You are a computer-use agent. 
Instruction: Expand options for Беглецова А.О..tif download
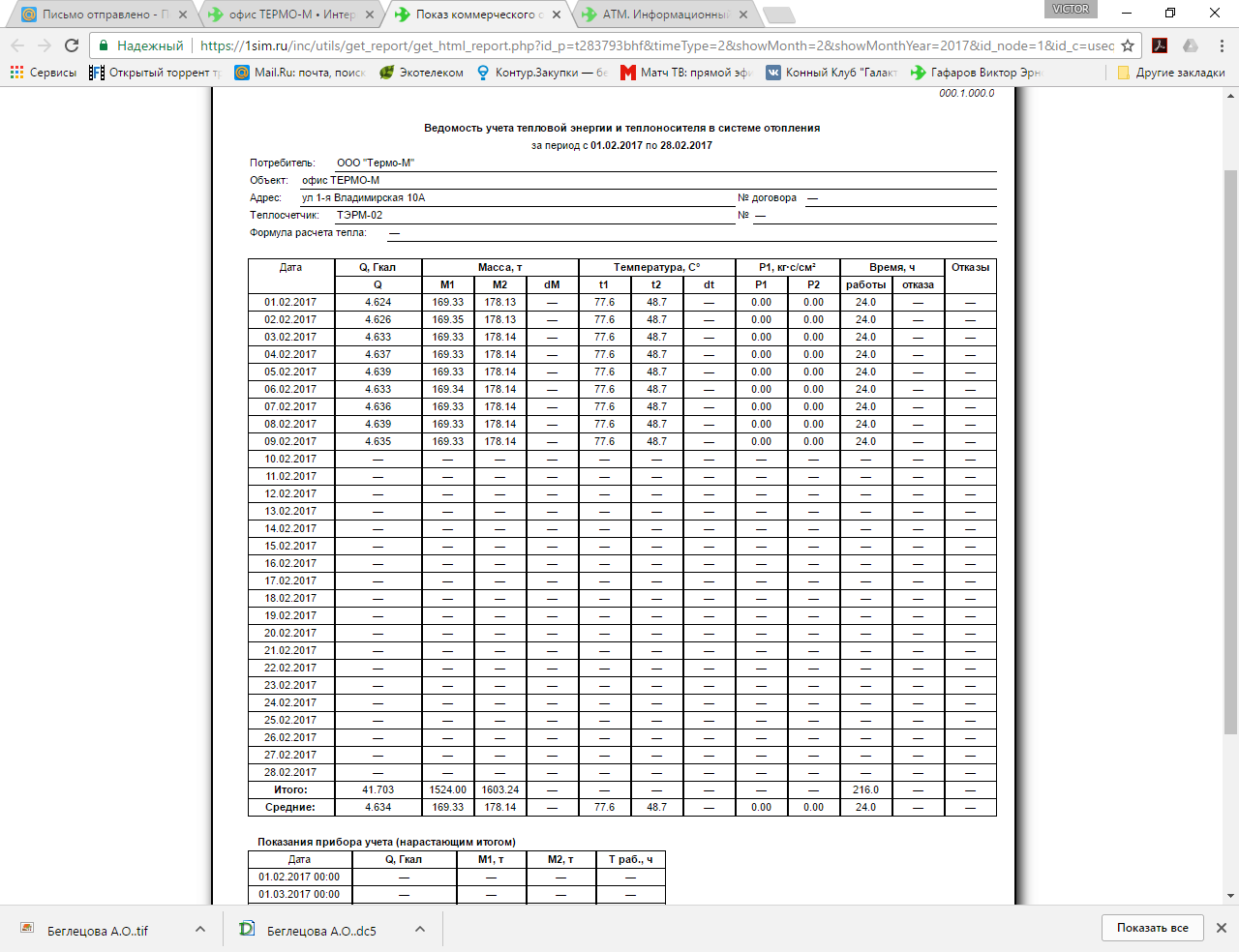click(x=199, y=930)
